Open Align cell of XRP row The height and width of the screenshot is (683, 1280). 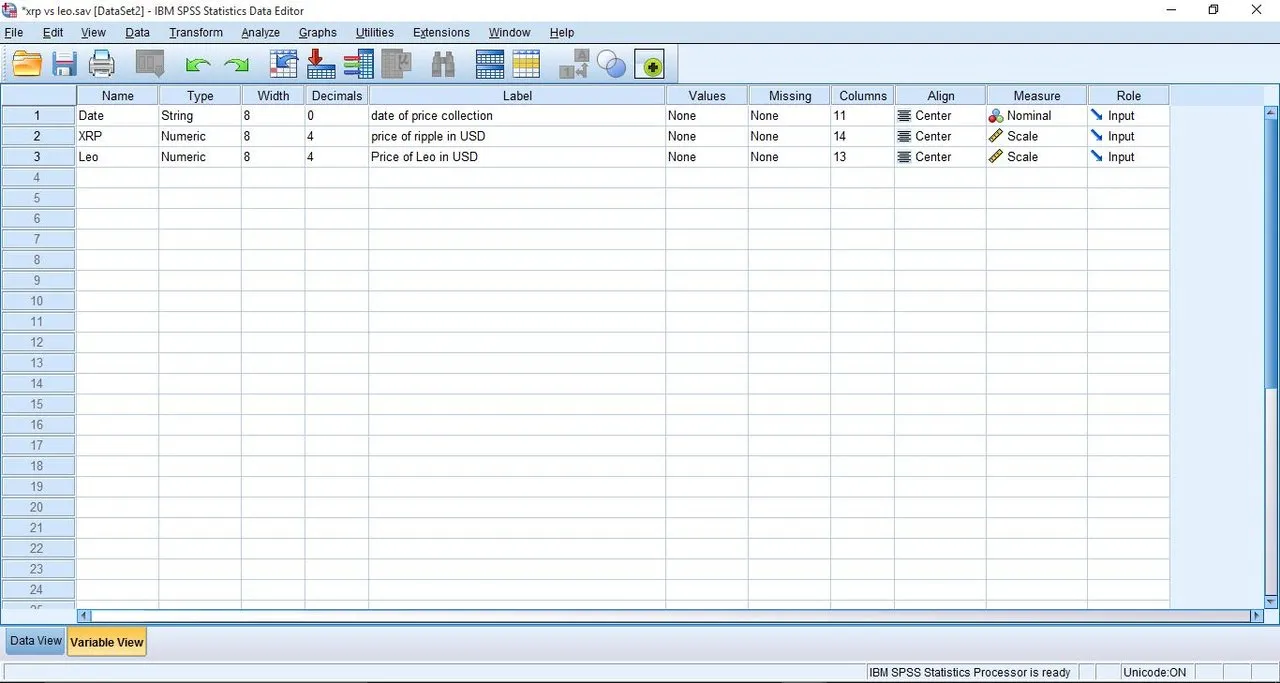point(941,136)
